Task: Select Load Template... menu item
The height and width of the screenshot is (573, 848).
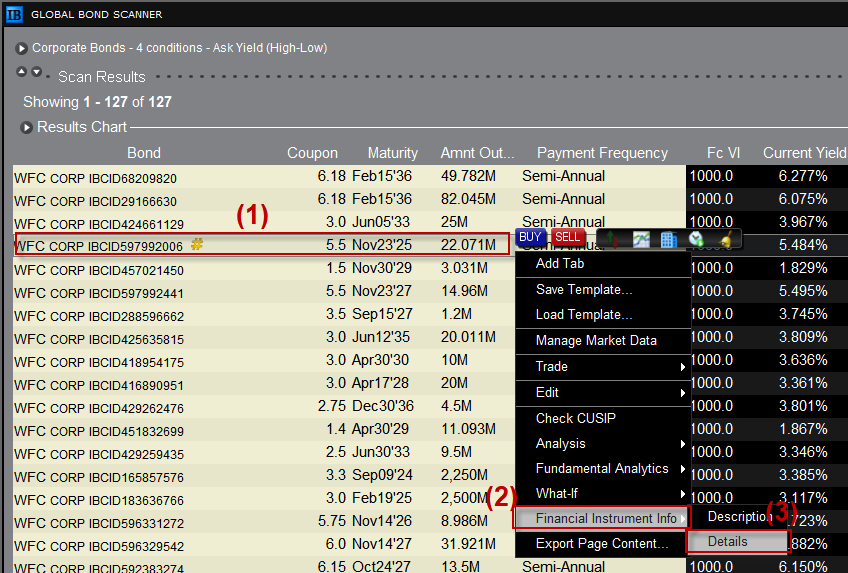Action: pyautogui.click(x=604, y=315)
